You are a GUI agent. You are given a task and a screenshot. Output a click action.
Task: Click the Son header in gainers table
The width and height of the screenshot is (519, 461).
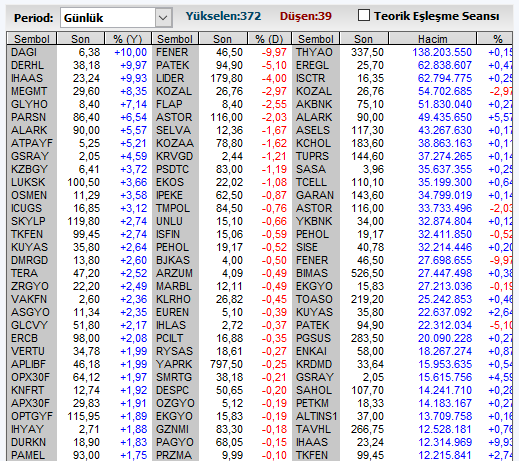coord(80,39)
